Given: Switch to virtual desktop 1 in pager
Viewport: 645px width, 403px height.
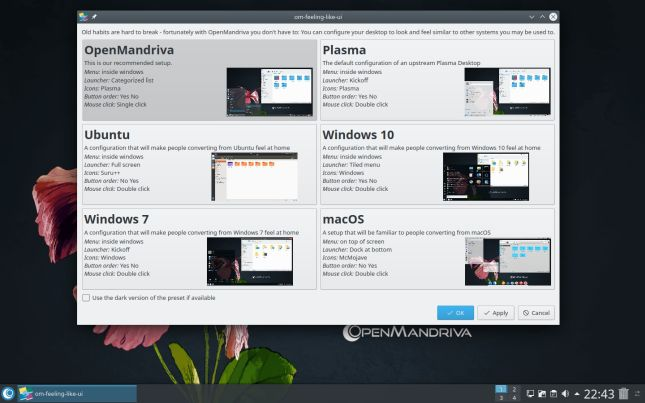Looking at the screenshot, I should (501, 389).
